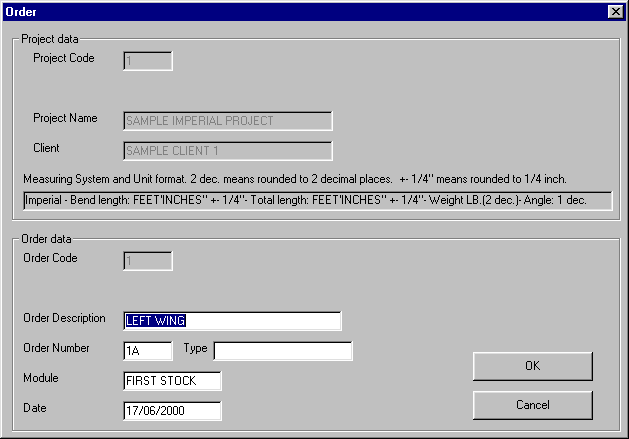
Task: Click the OK button
Action: (x=532, y=366)
